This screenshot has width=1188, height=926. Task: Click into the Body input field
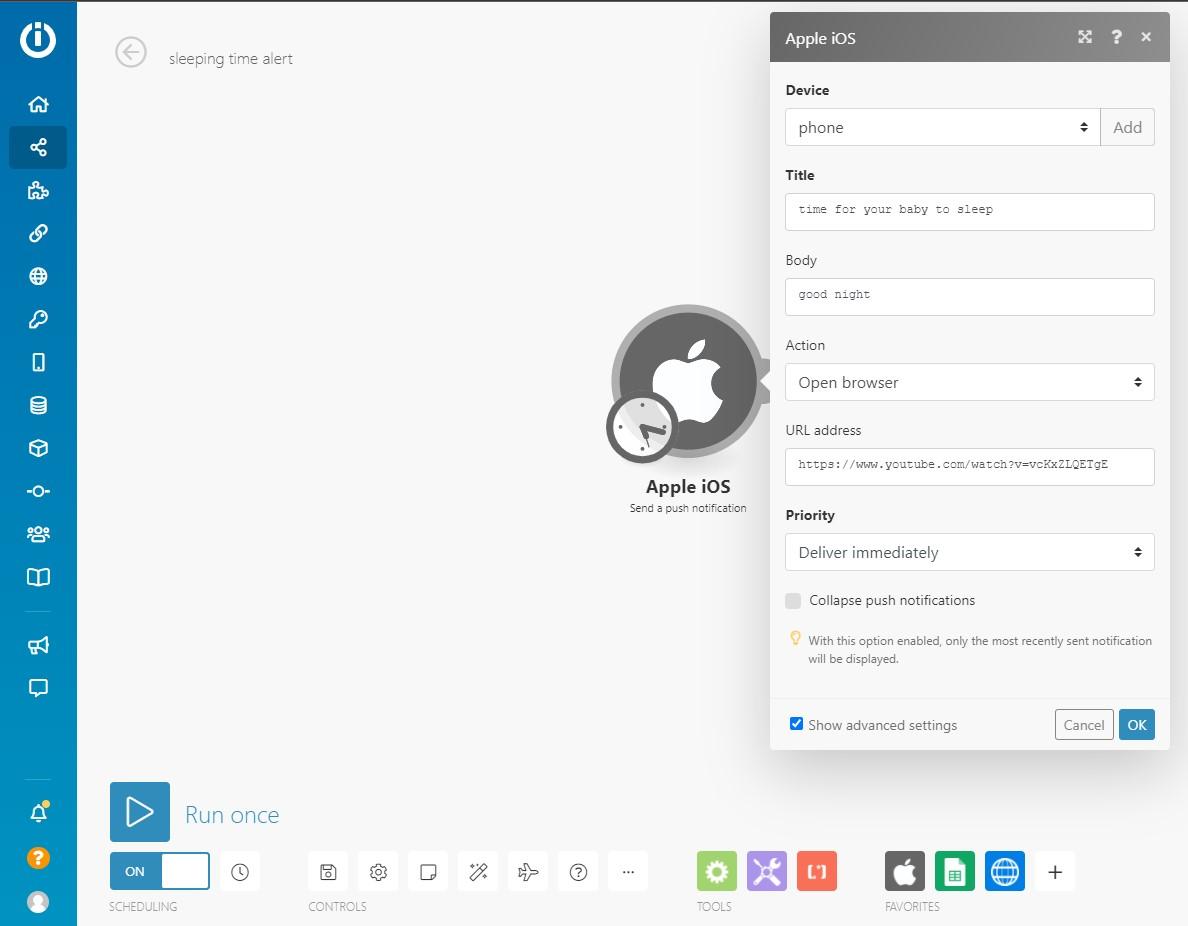tap(970, 297)
